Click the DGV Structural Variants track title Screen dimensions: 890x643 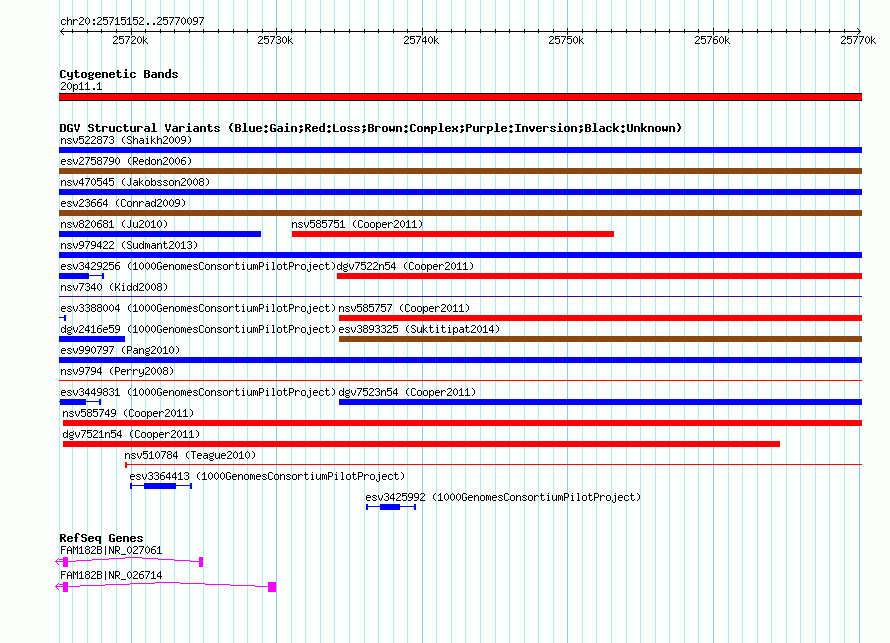click(x=371, y=128)
